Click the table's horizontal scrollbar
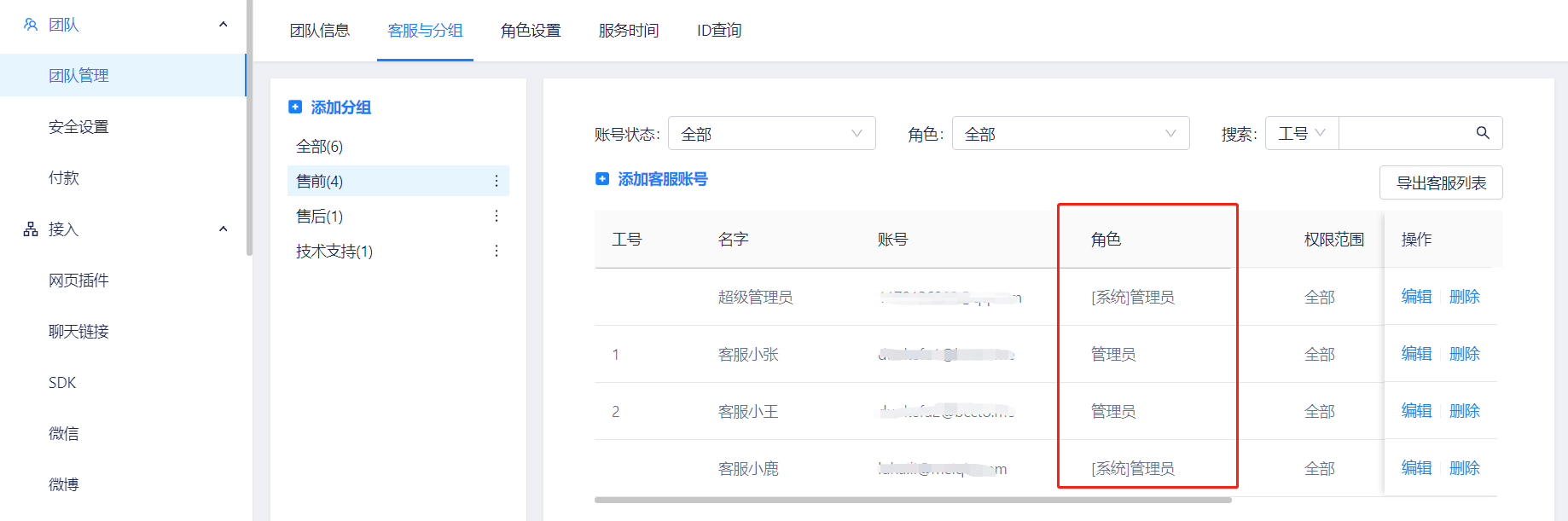Image resolution: width=1568 pixels, height=521 pixels. tap(913, 501)
